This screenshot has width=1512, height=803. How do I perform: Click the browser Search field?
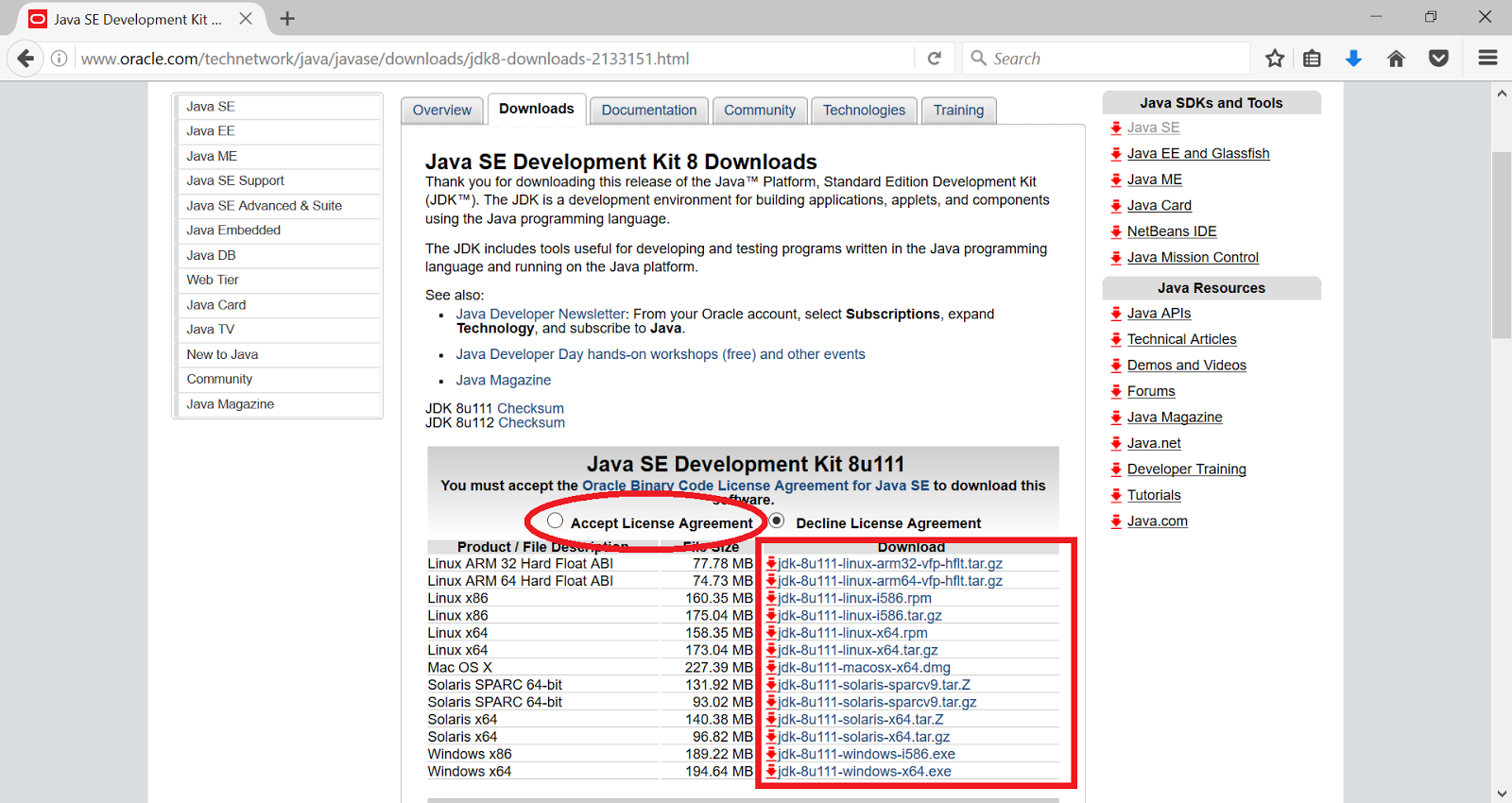point(1106,59)
